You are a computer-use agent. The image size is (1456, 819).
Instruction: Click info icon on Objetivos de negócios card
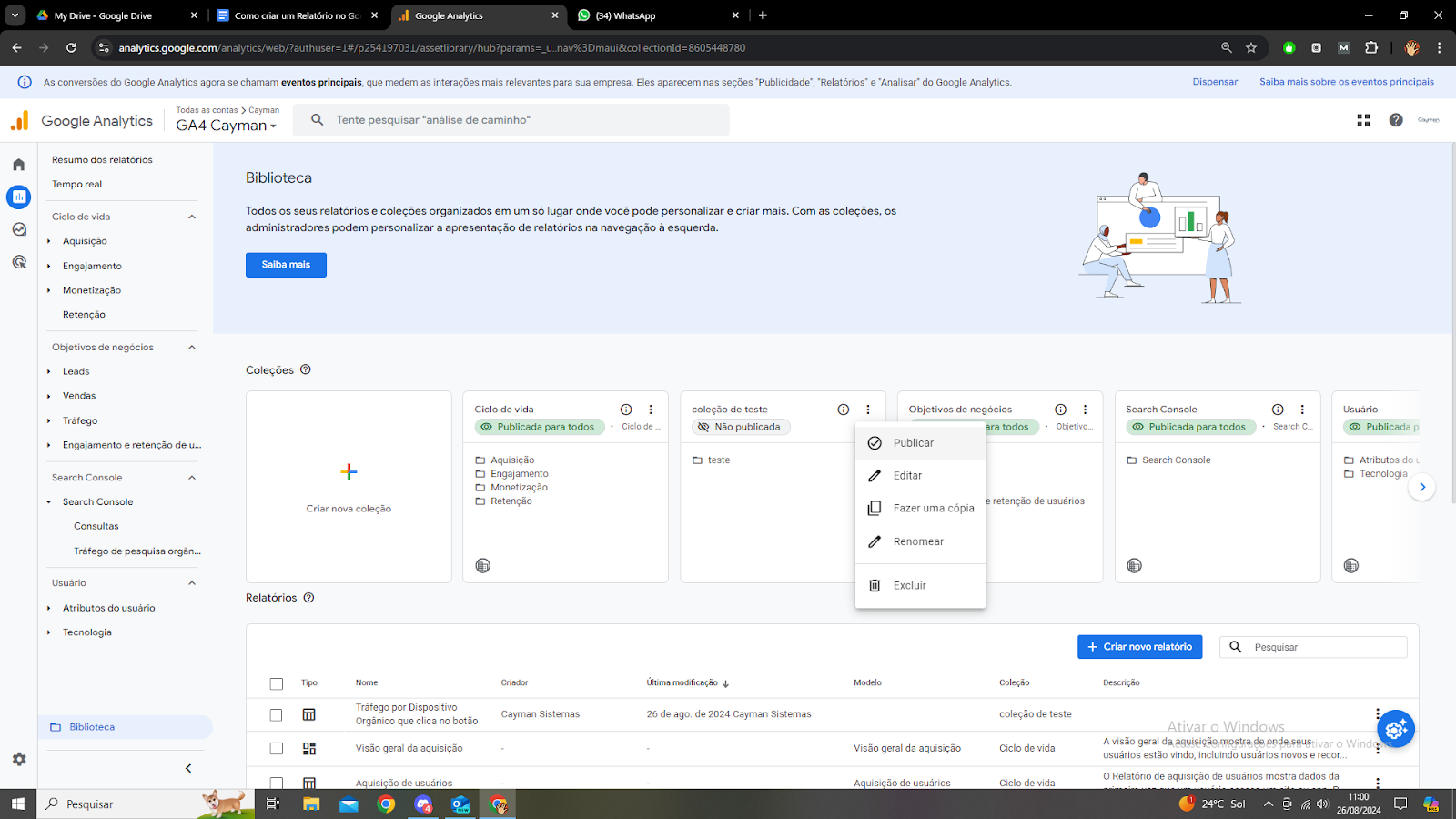tap(1060, 409)
